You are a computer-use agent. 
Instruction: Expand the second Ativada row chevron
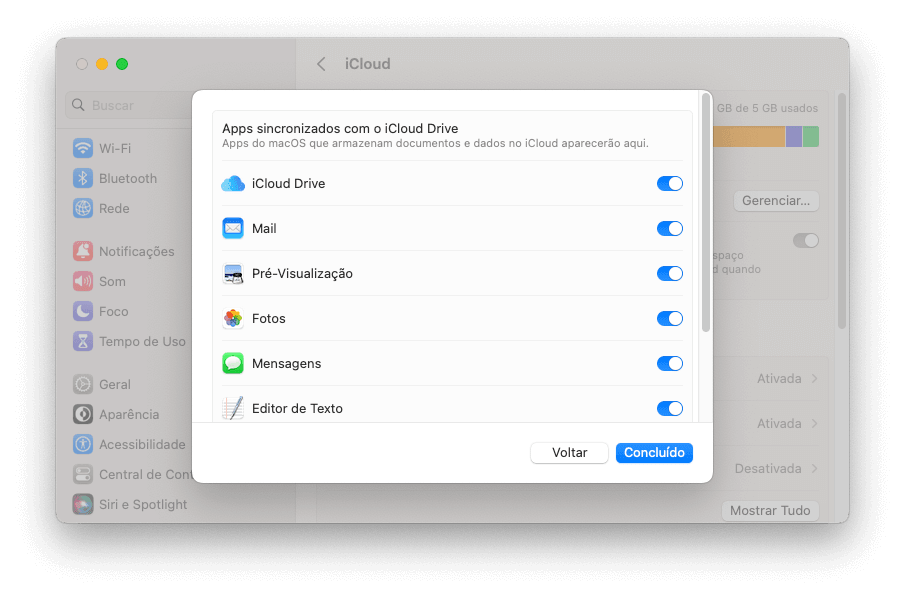(x=814, y=424)
